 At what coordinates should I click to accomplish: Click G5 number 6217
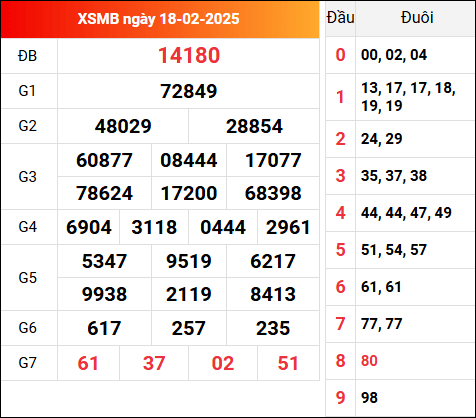click(x=273, y=261)
